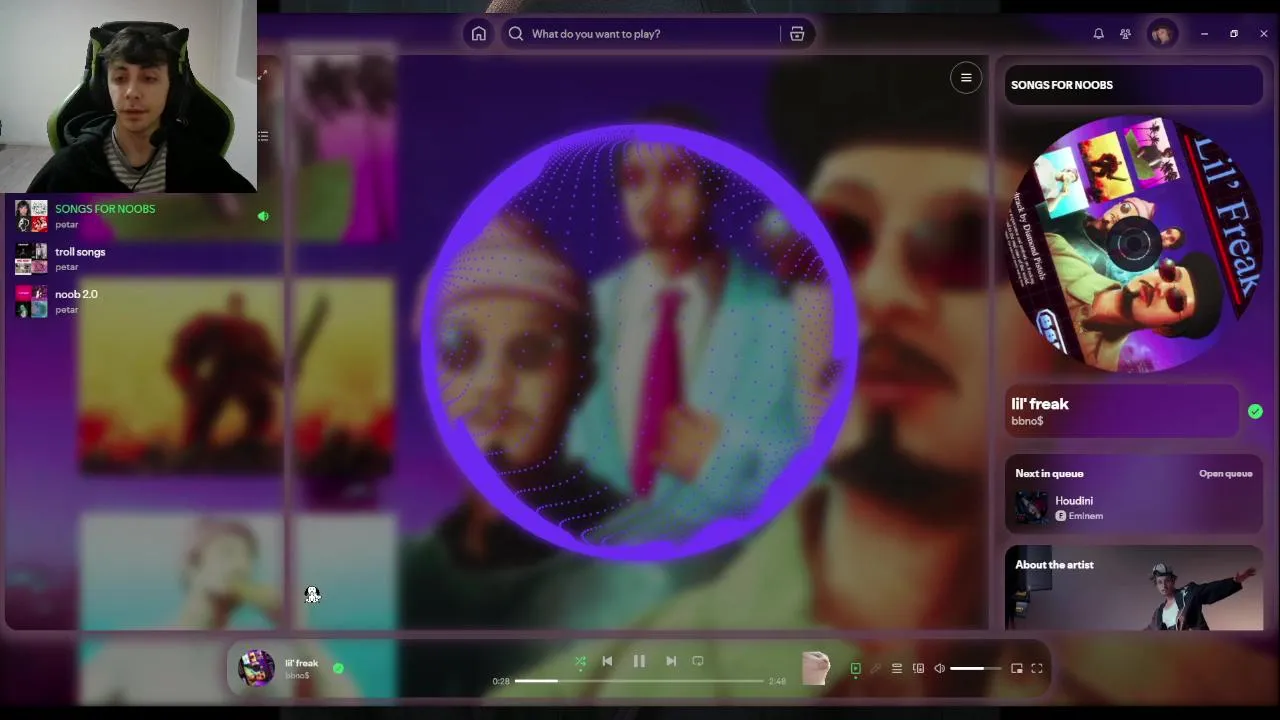This screenshot has height=720, width=1280.
Task: Click the SONGS FOR NOOBS panel header
Action: coord(1134,85)
